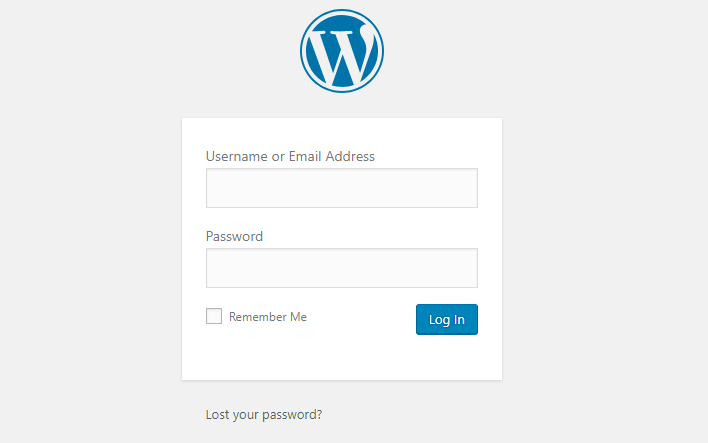Follow the password reset link below the form
The width and height of the screenshot is (708, 443).
pos(264,415)
